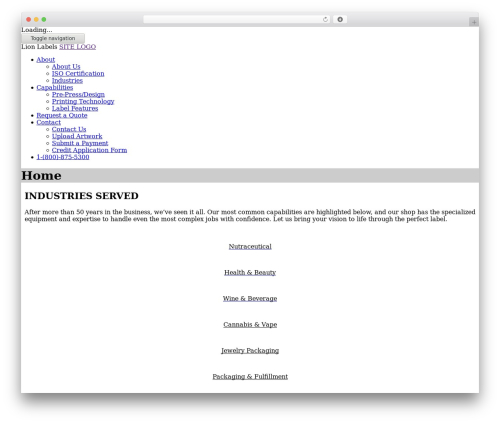500x423 pixels.
Task: Click the green maximize window button
Action: tap(44, 19)
